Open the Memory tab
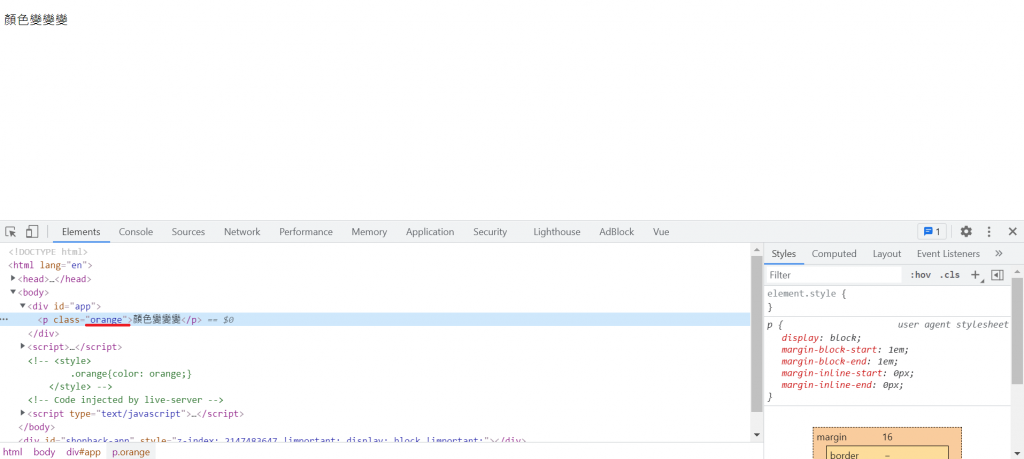Screen dimensions: 1024x459 pos(369,232)
